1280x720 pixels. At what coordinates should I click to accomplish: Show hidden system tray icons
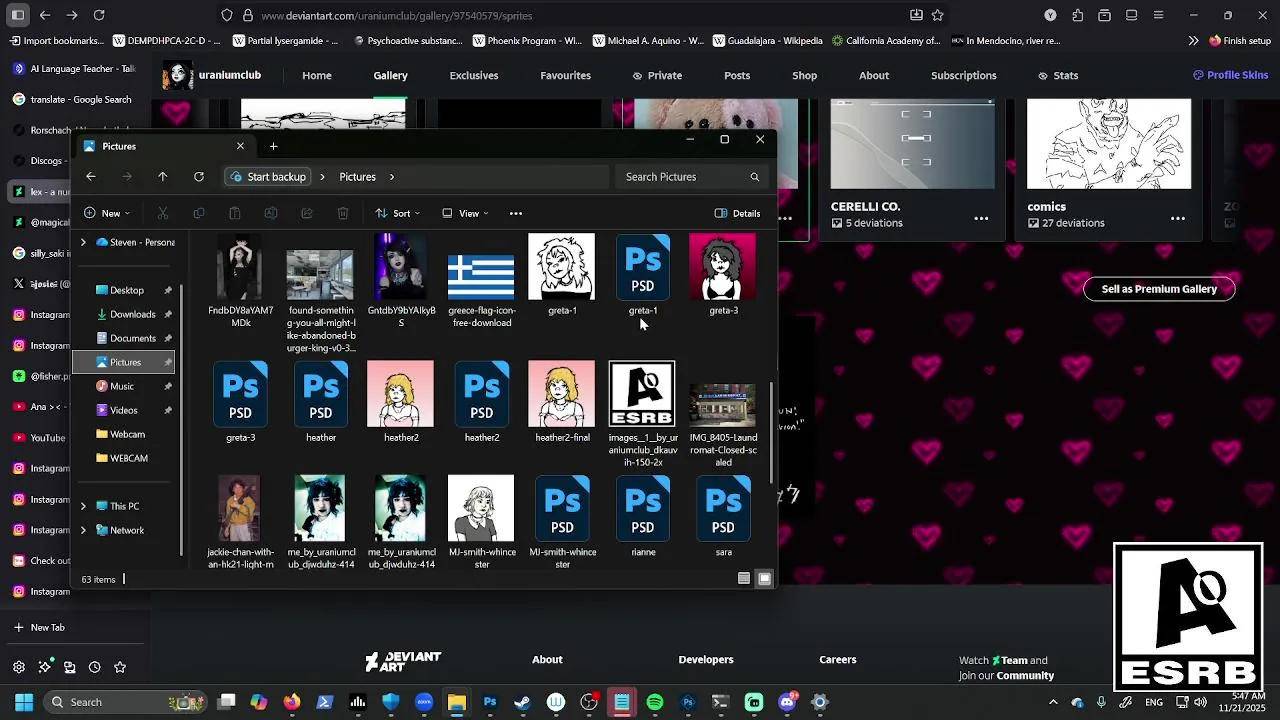1053,702
